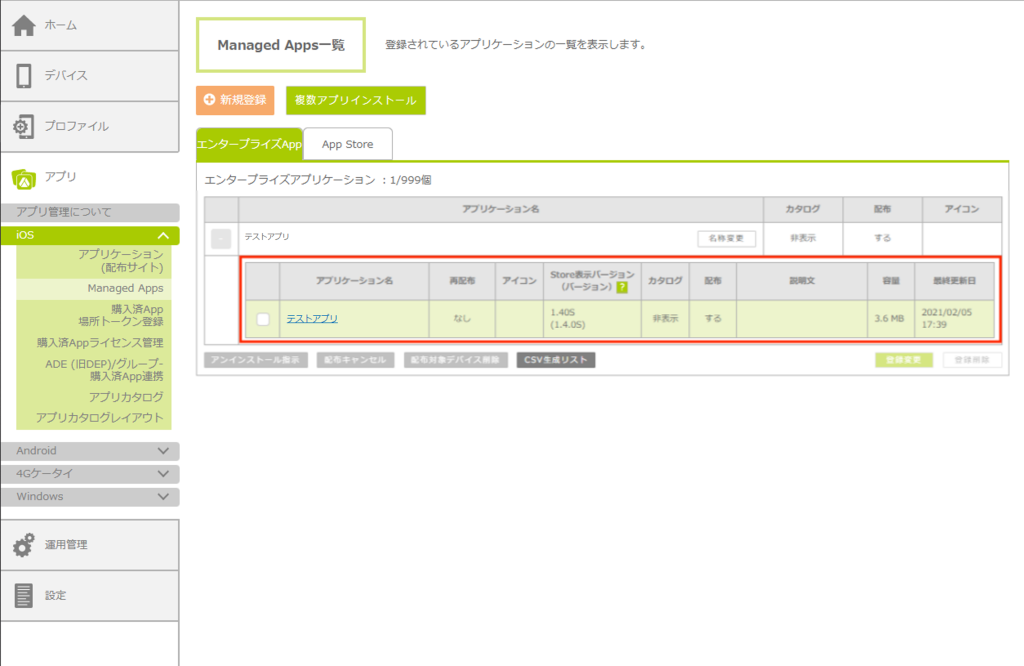This screenshot has height=666, width=1024.
Task: Click the 名称変更 button
Action: [726, 239]
